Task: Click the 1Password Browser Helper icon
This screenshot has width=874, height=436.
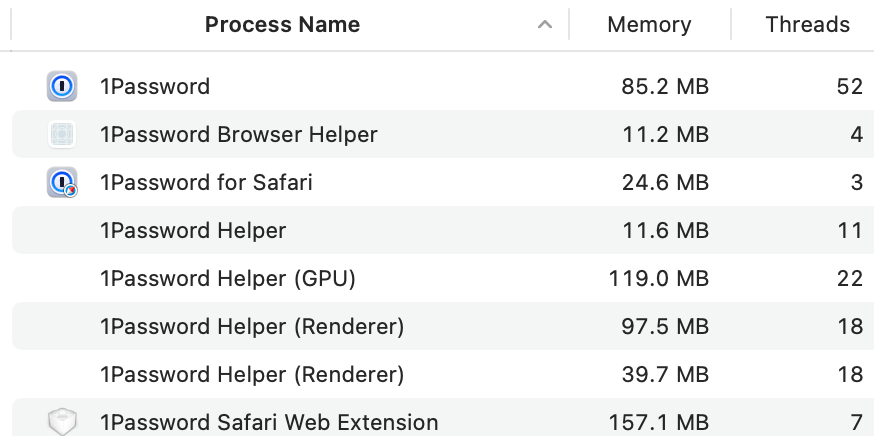Action: (x=62, y=135)
